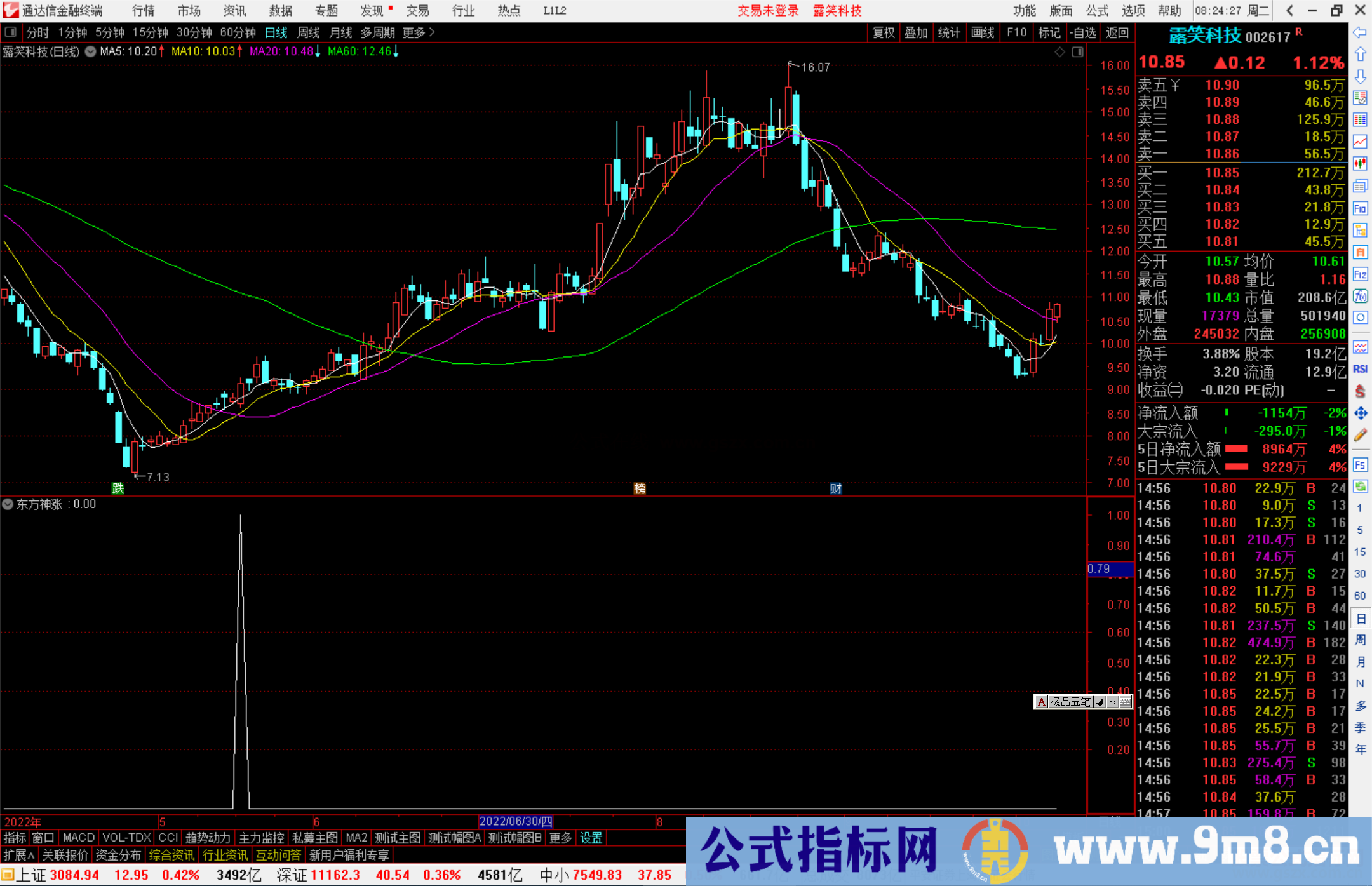Click the blue four-way move arrows icon
The image size is (1372, 886).
click(1360, 413)
